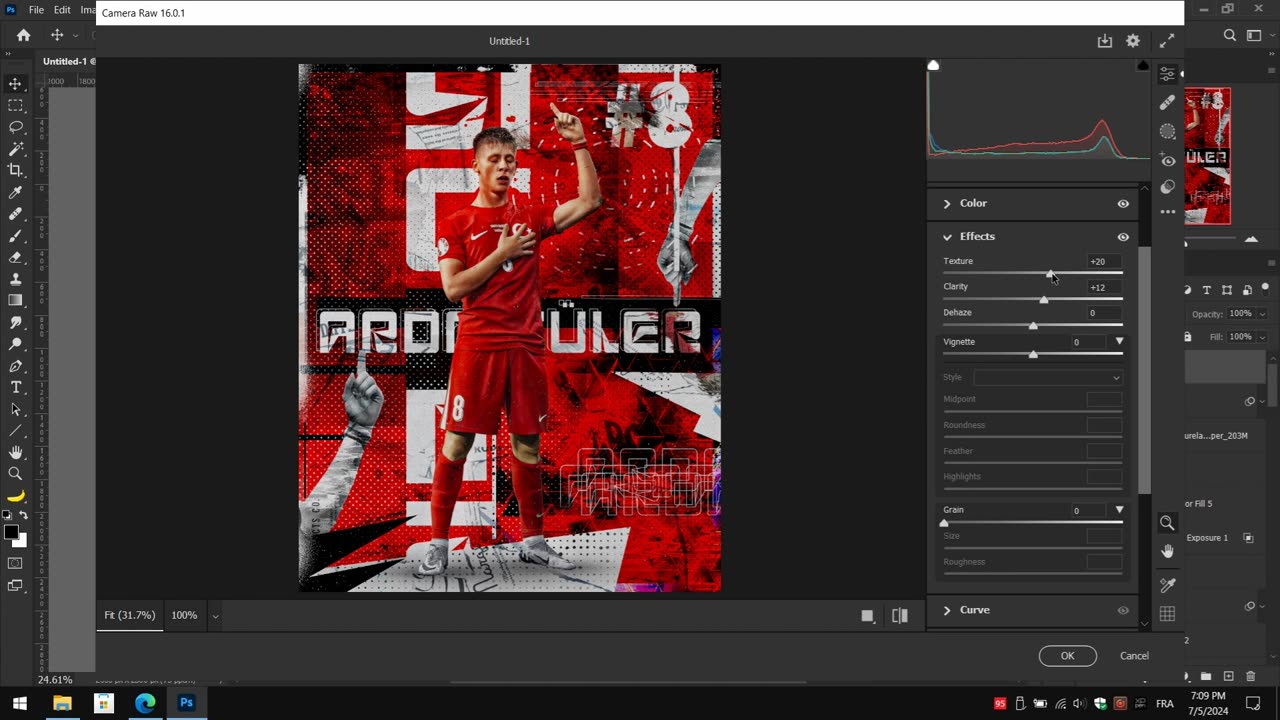This screenshot has height=720, width=1280.
Task: Select the Rectangular Marquee tool
Action: (15, 106)
